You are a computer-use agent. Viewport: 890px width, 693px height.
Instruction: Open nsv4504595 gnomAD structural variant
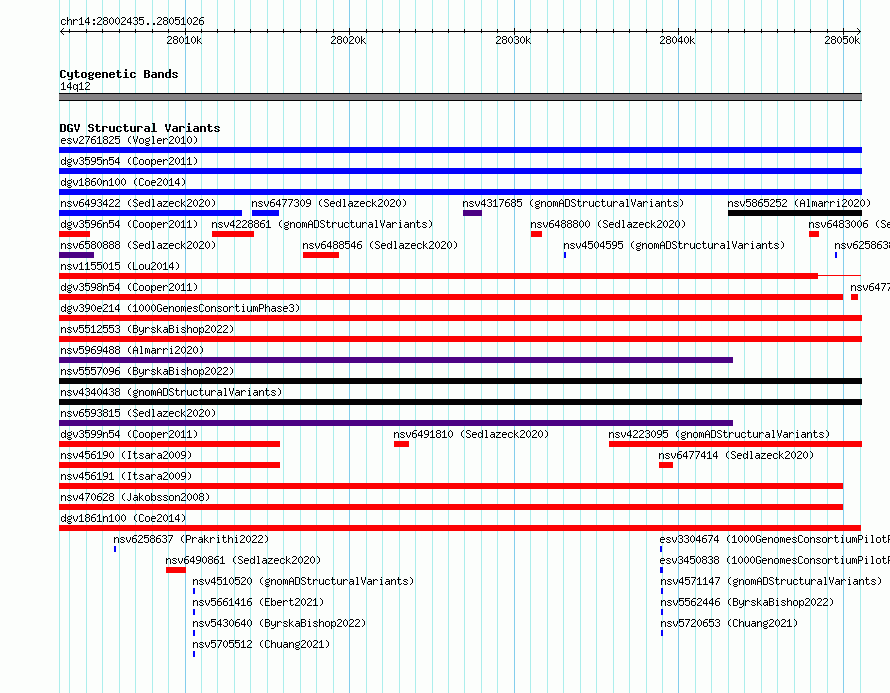674,245
